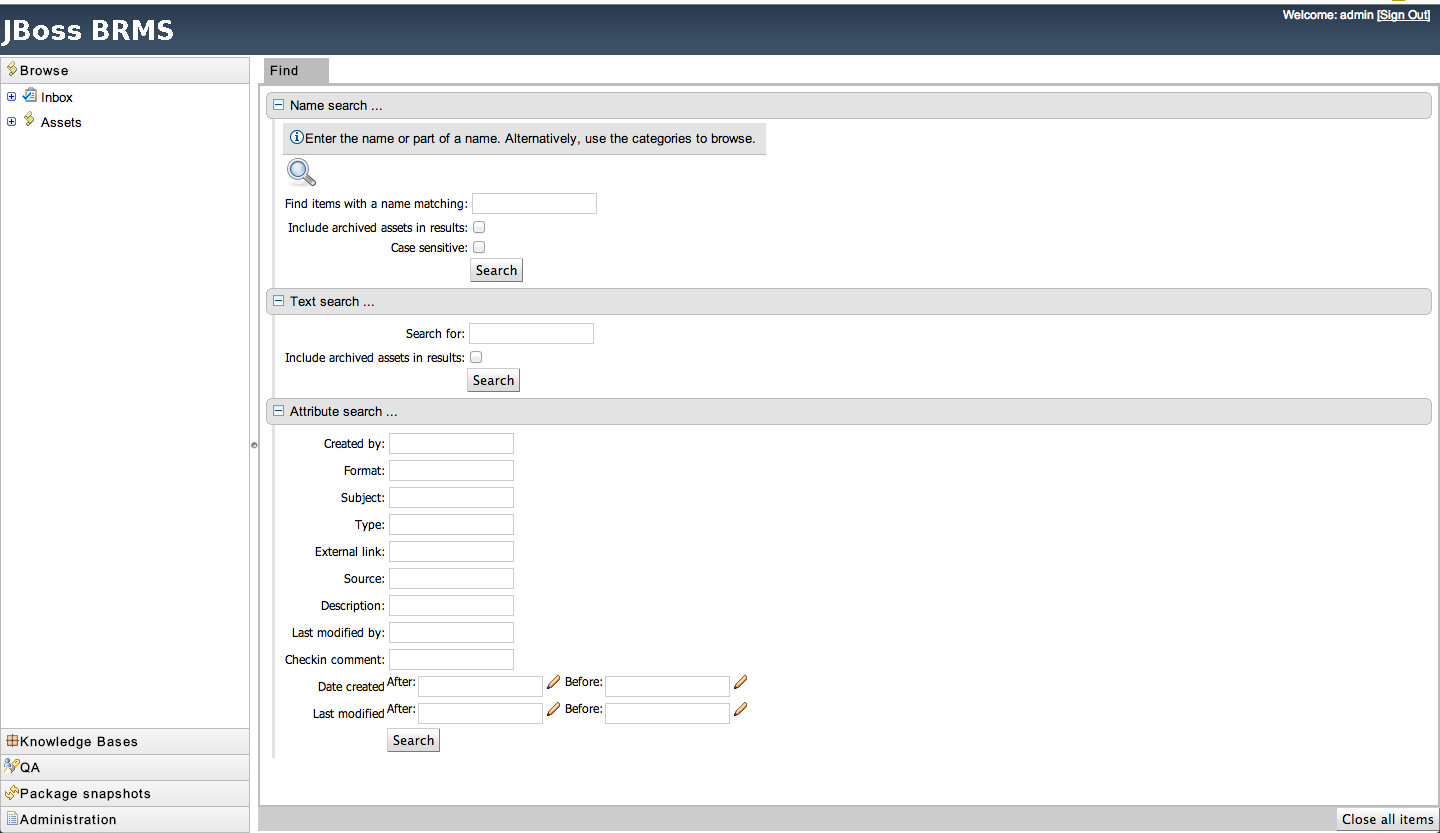This screenshot has width=1440, height=833.
Task: Click the info icon in name search hint
Action: tap(296, 138)
